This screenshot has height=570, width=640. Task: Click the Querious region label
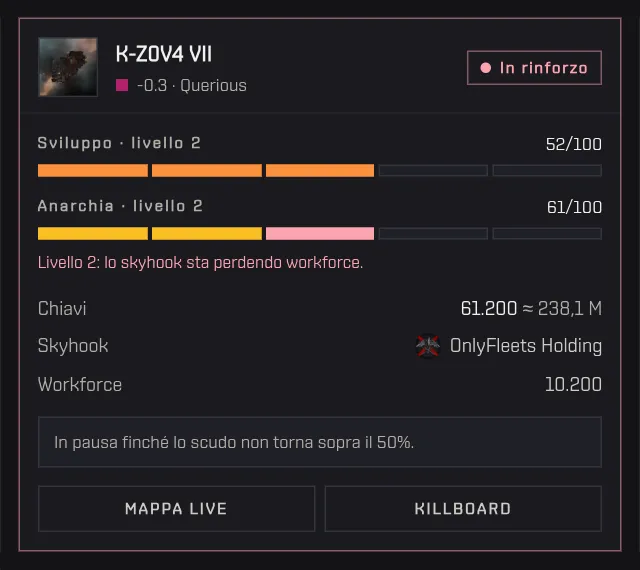213,86
